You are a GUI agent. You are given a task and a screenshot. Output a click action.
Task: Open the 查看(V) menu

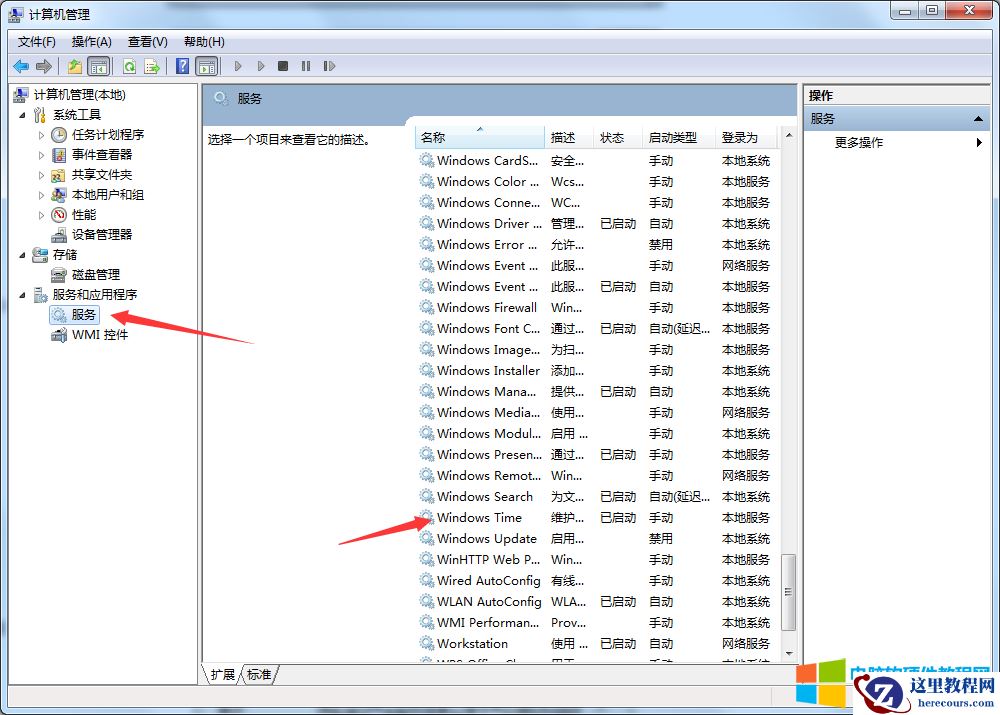147,41
